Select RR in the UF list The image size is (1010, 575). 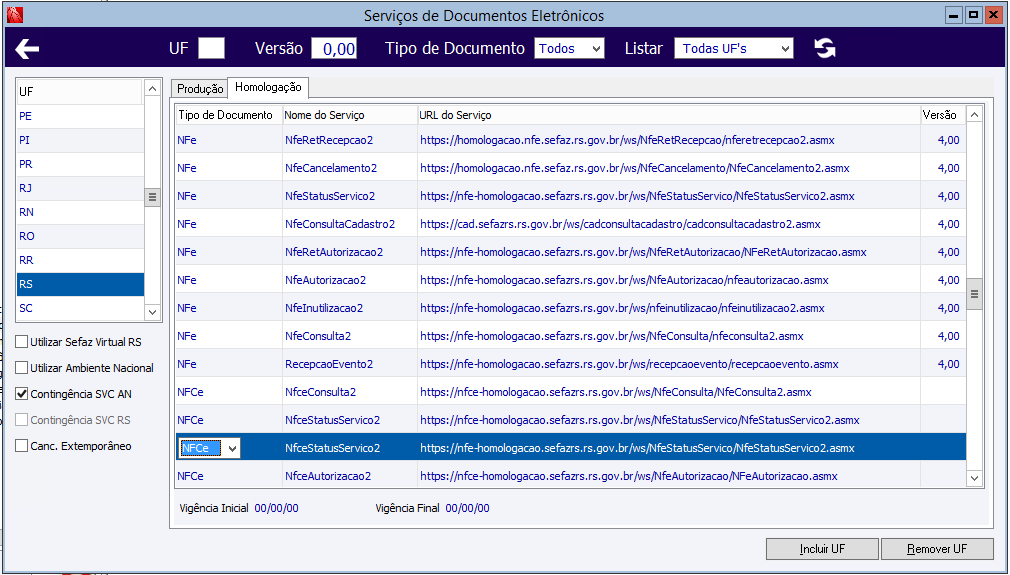click(80, 260)
